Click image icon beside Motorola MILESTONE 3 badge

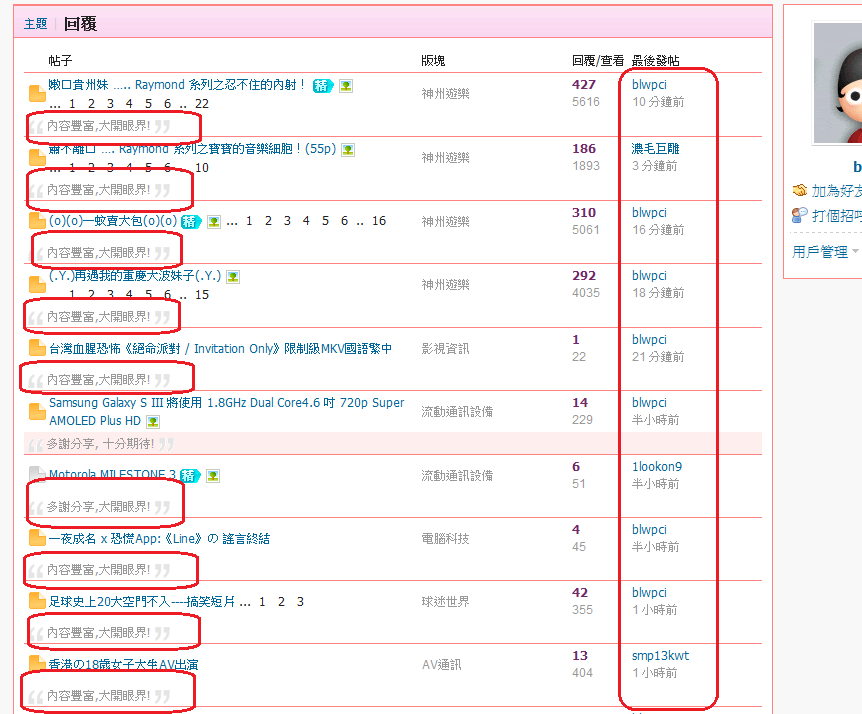click(213, 475)
